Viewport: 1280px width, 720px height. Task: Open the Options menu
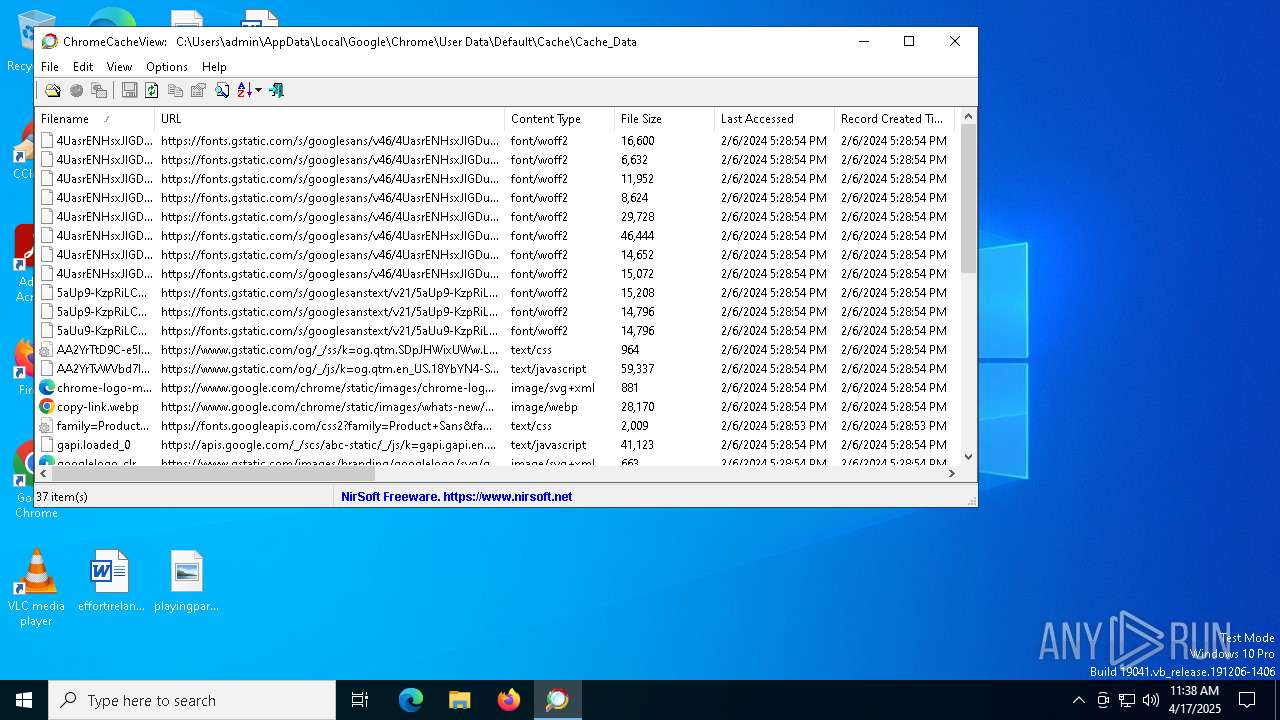tap(167, 67)
